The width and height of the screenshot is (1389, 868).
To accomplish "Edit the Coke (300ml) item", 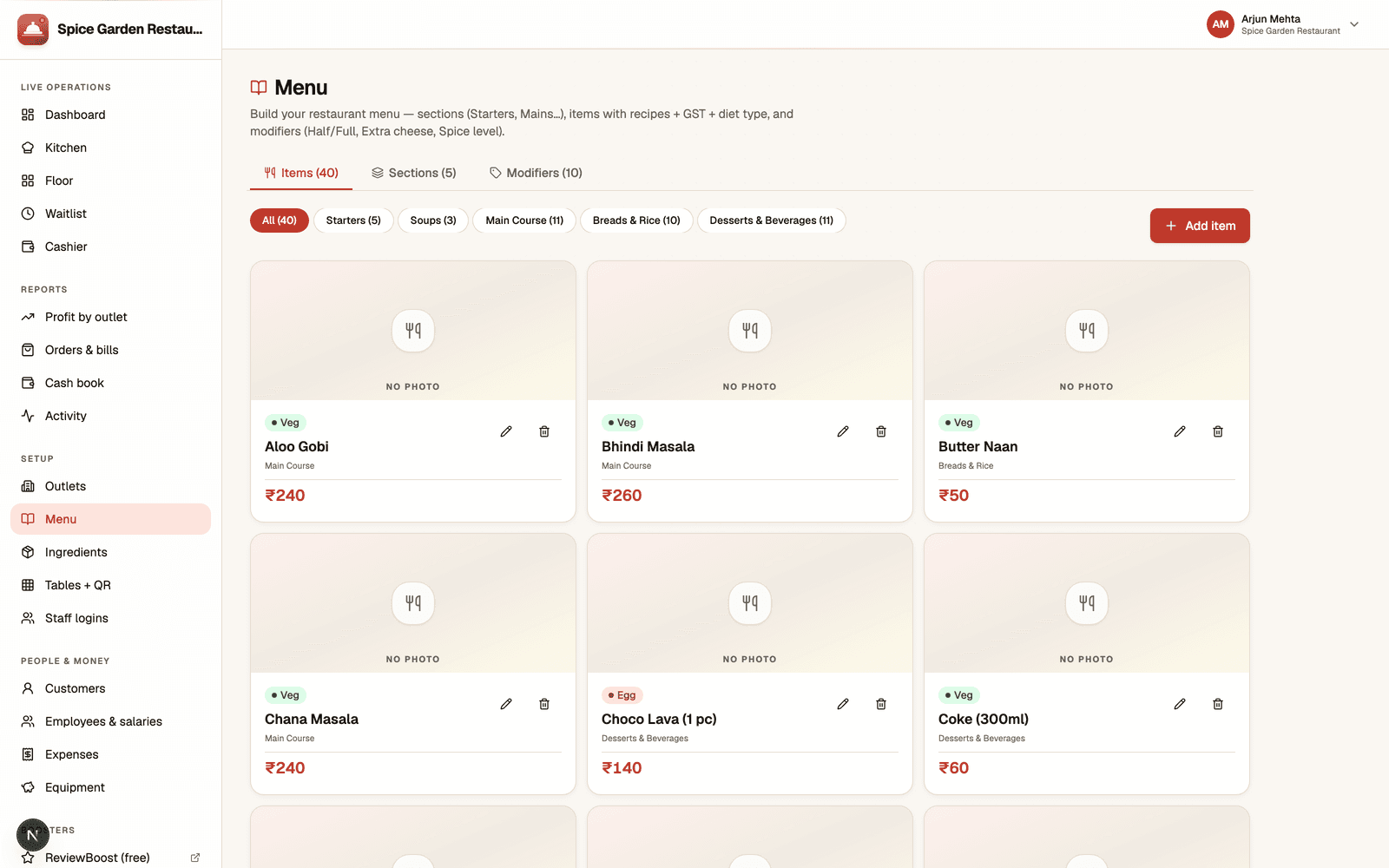I will [x=1180, y=704].
